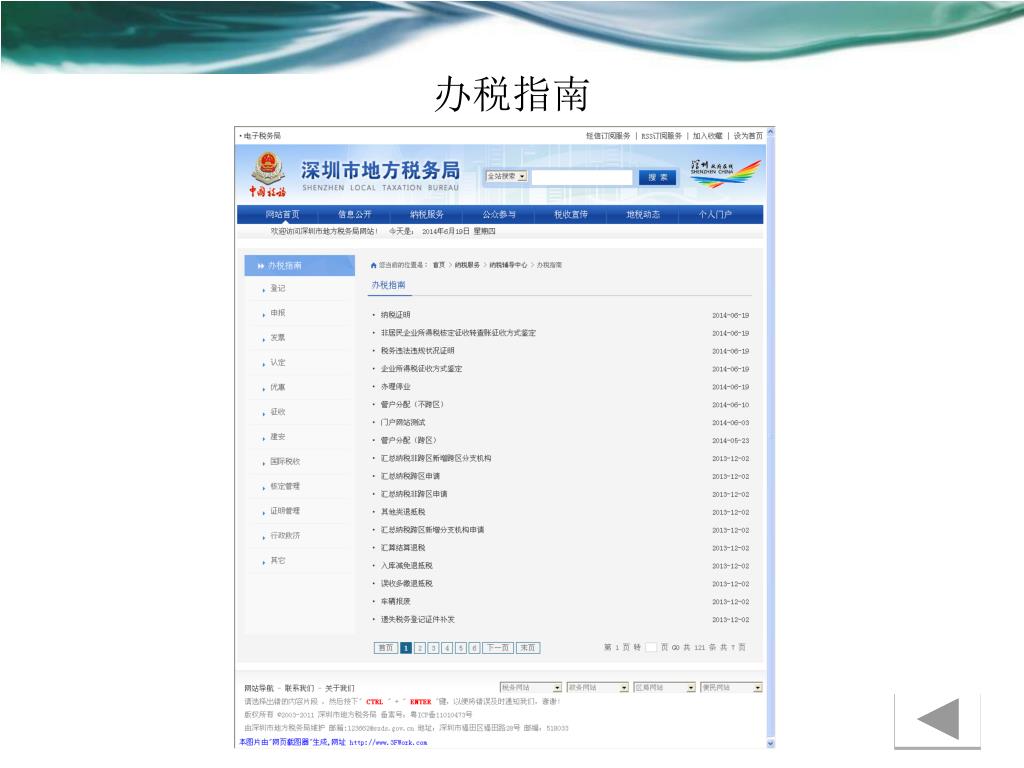This screenshot has height=768, width=1024.
Task: Select 行政救济 in the left sidebar
Action: [x=285, y=536]
